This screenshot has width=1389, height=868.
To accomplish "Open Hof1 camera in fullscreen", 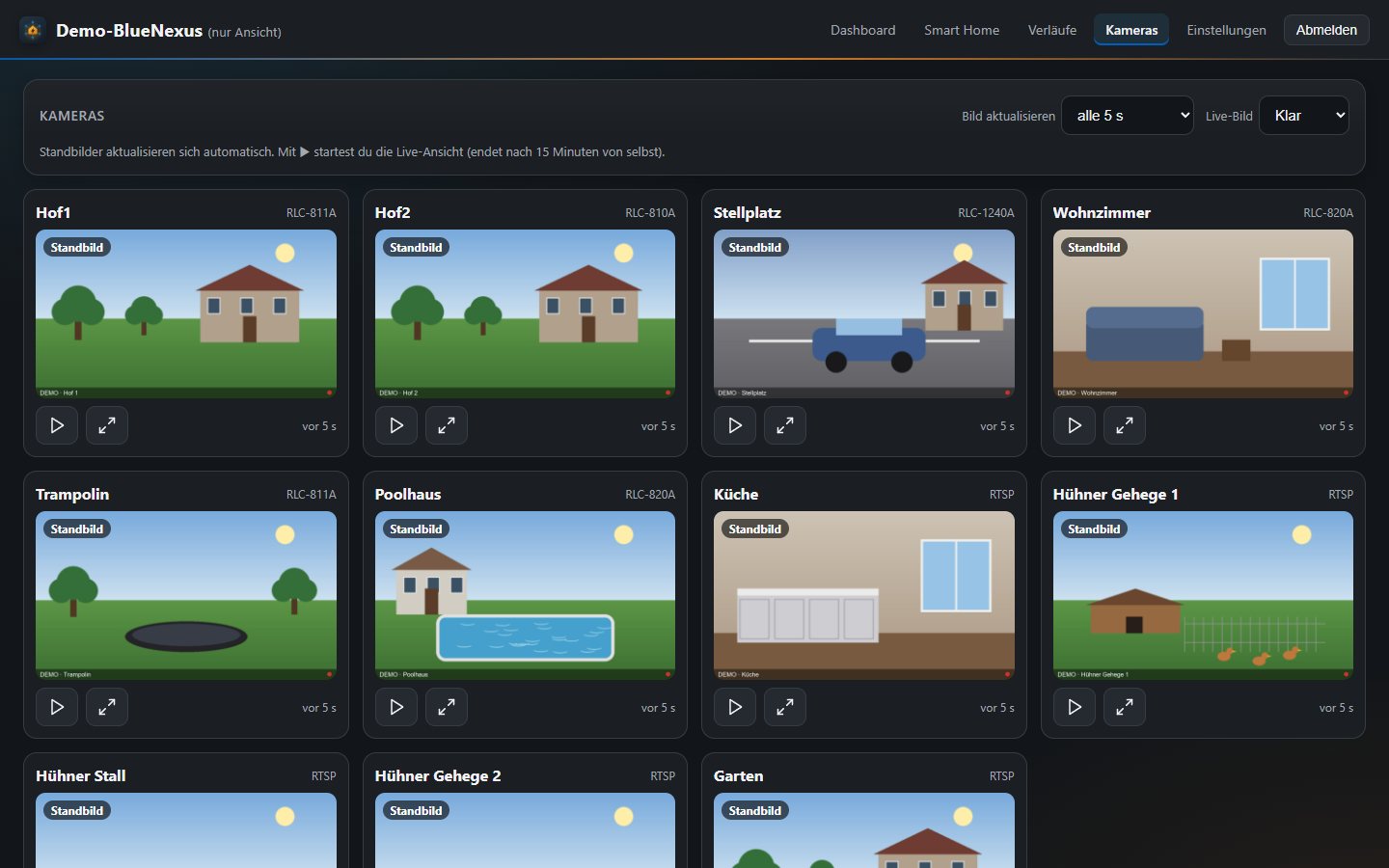I will coord(107,425).
